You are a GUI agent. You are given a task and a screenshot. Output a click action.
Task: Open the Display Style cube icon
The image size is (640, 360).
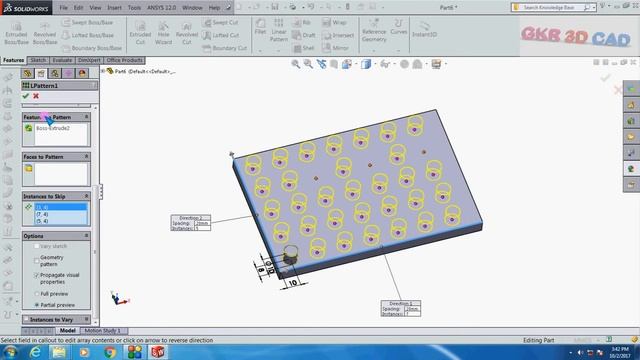coord(366,64)
